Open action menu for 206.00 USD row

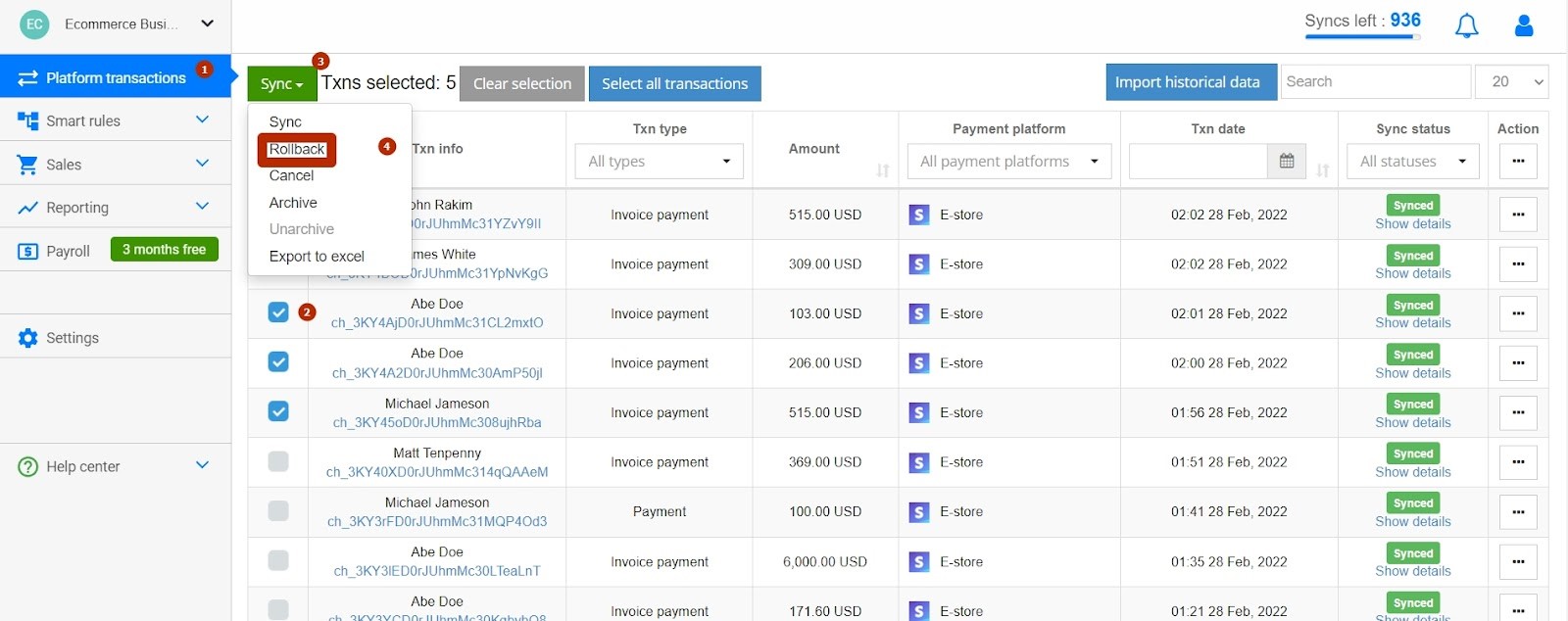click(1518, 363)
